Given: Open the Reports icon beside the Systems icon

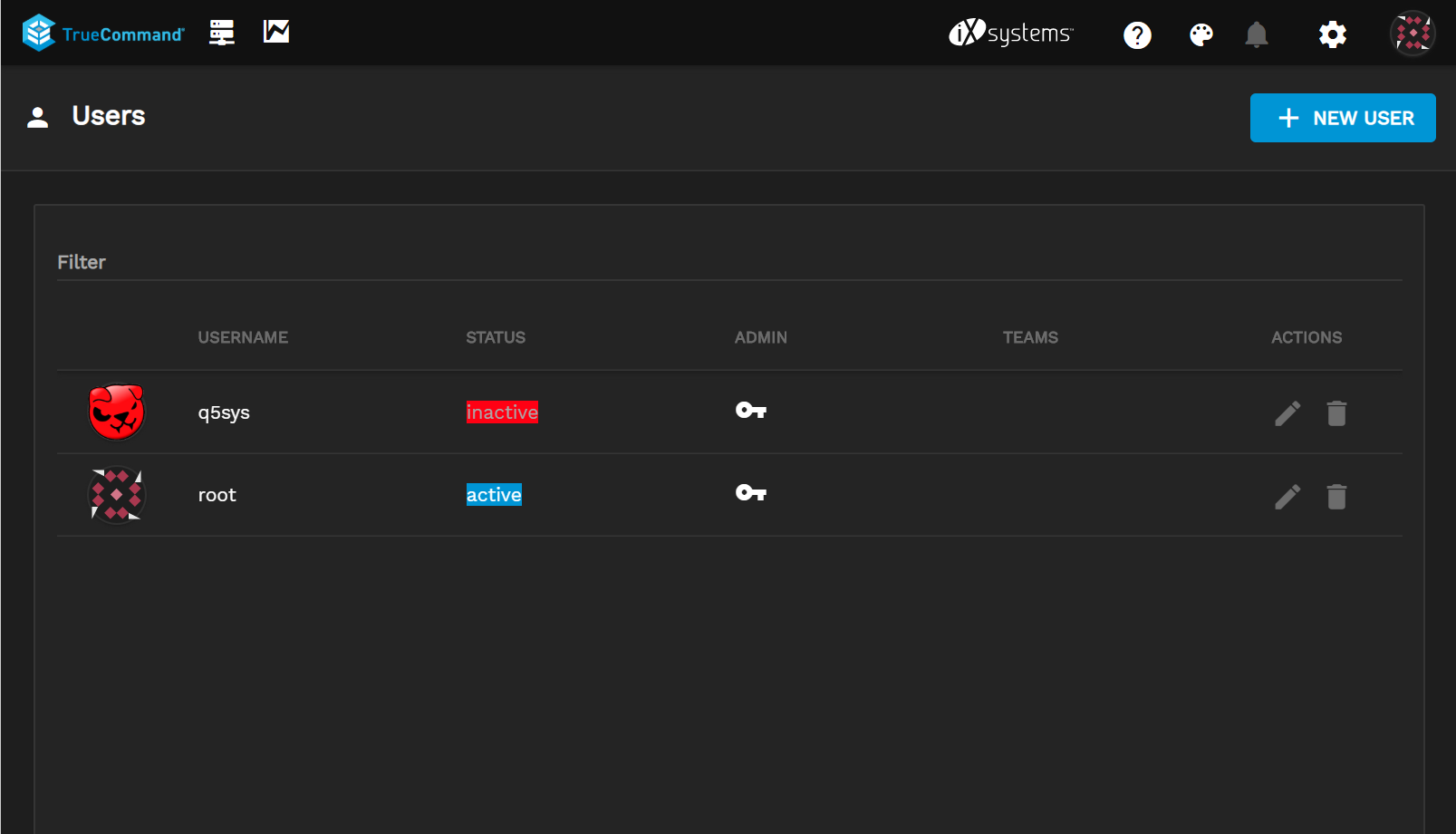Looking at the screenshot, I should [275, 31].
